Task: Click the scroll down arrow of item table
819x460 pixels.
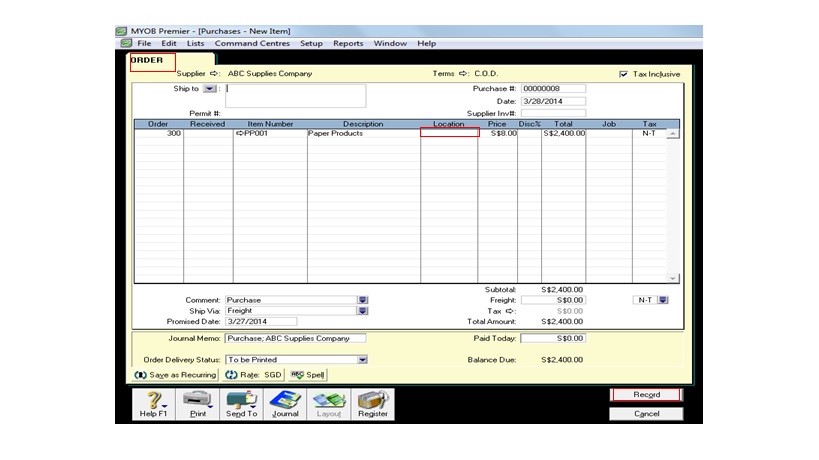Action: tap(673, 278)
